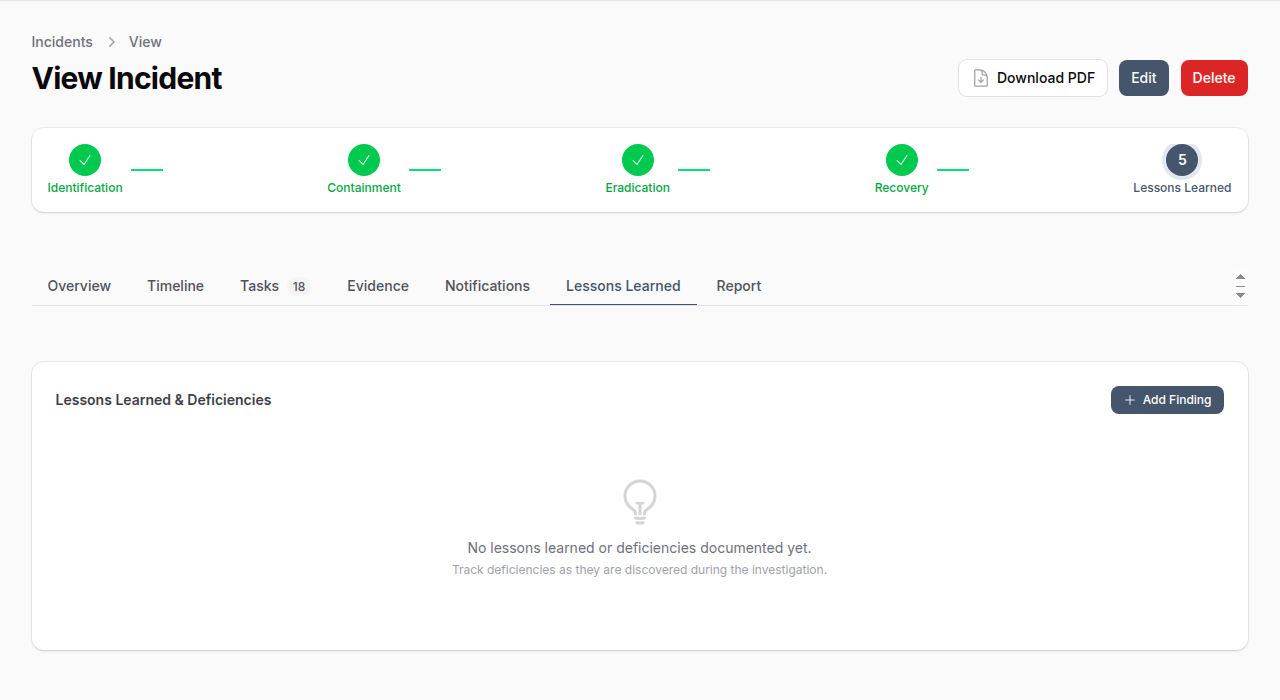Delete this incident
1280x700 pixels.
(x=1214, y=78)
